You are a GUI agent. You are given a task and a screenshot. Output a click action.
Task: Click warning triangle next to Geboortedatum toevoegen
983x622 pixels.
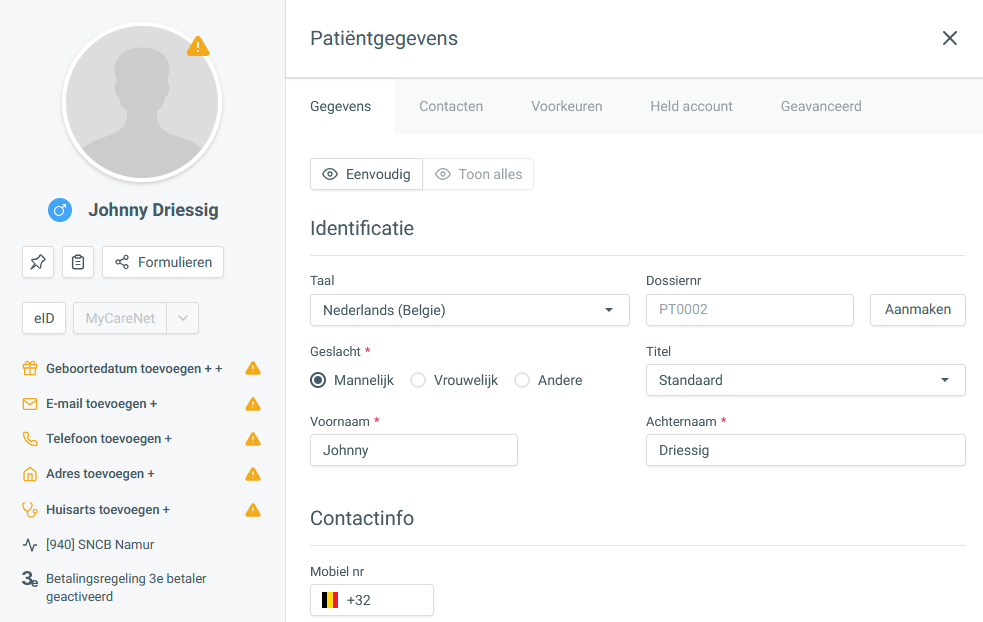pyautogui.click(x=253, y=368)
